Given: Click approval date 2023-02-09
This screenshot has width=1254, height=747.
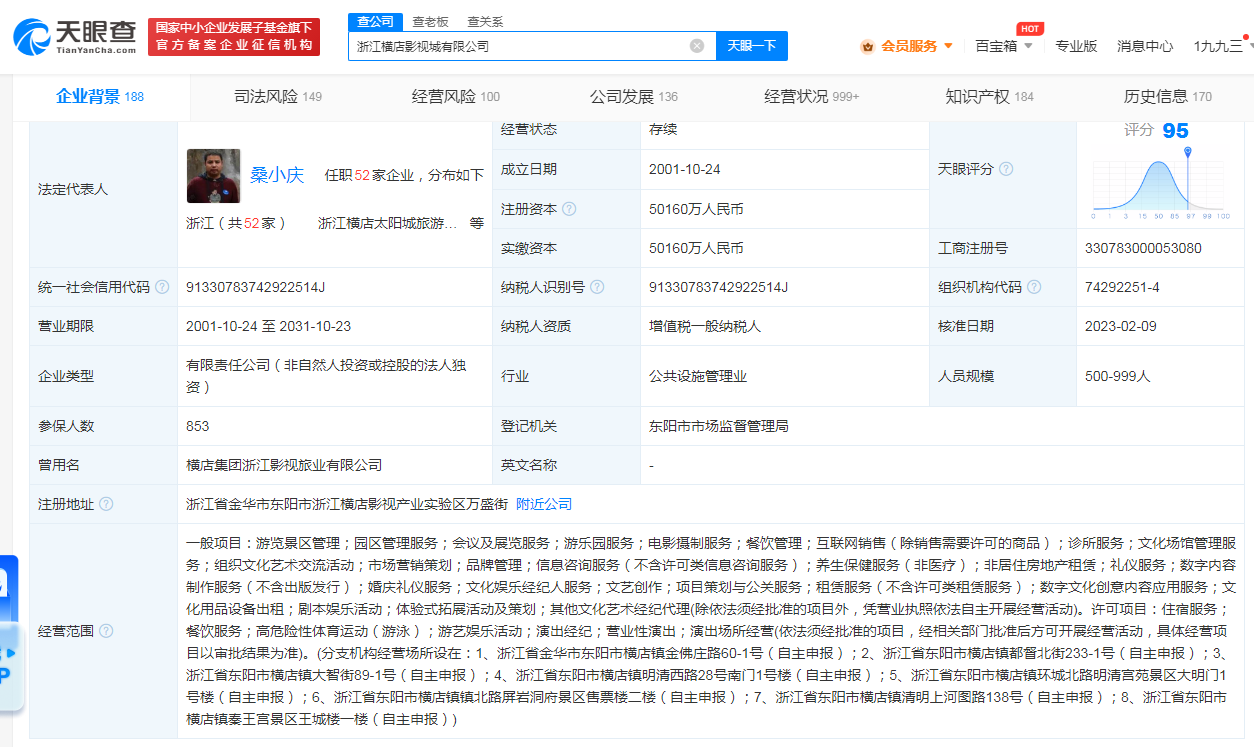Looking at the screenshot, I should pyautogui.click(x=1121, y=326).
